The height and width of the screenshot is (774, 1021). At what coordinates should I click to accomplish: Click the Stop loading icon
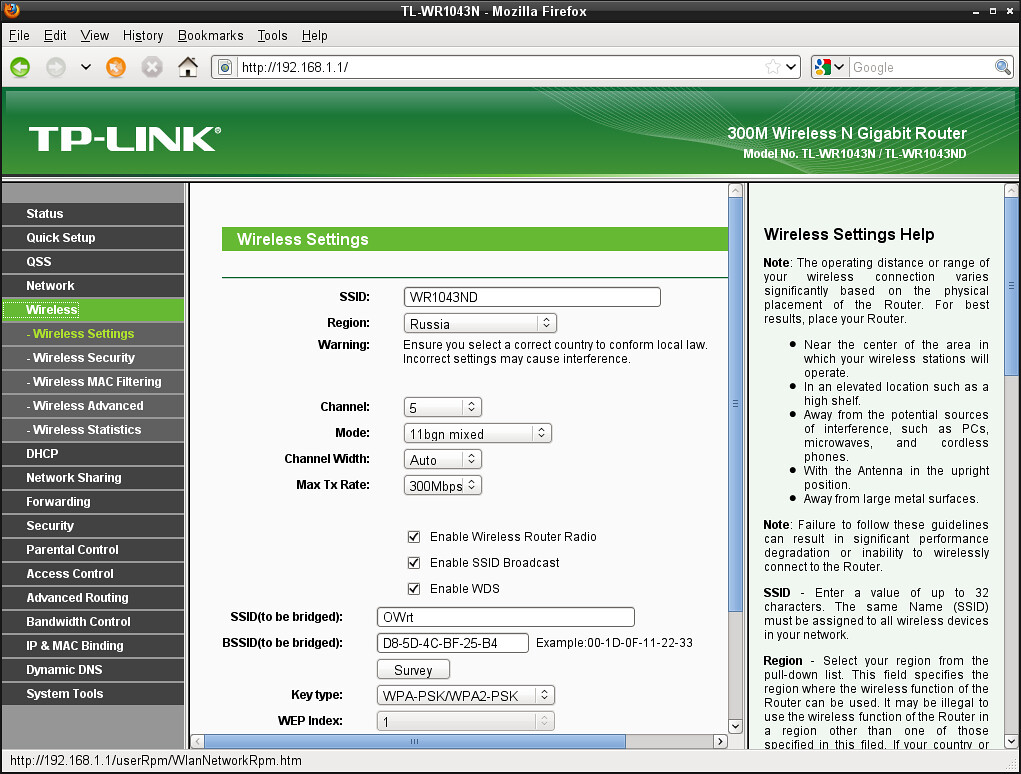tap(151, 67)
